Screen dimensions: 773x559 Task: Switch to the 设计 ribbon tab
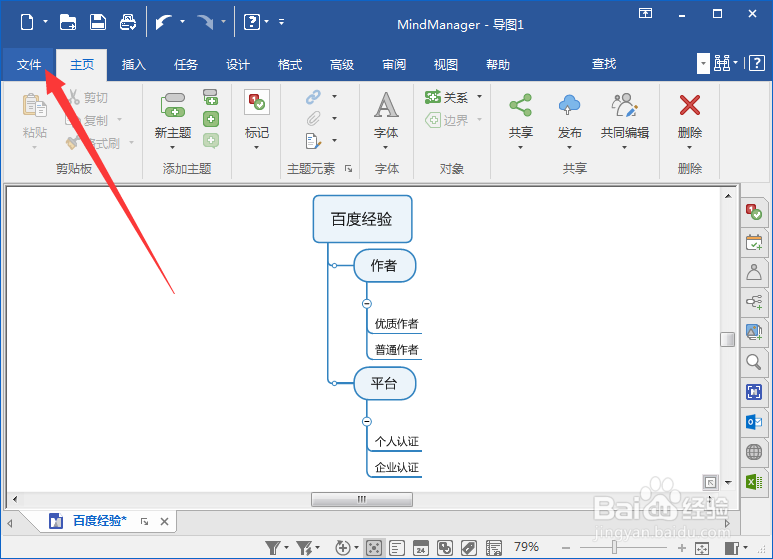(x=238, y=65)
